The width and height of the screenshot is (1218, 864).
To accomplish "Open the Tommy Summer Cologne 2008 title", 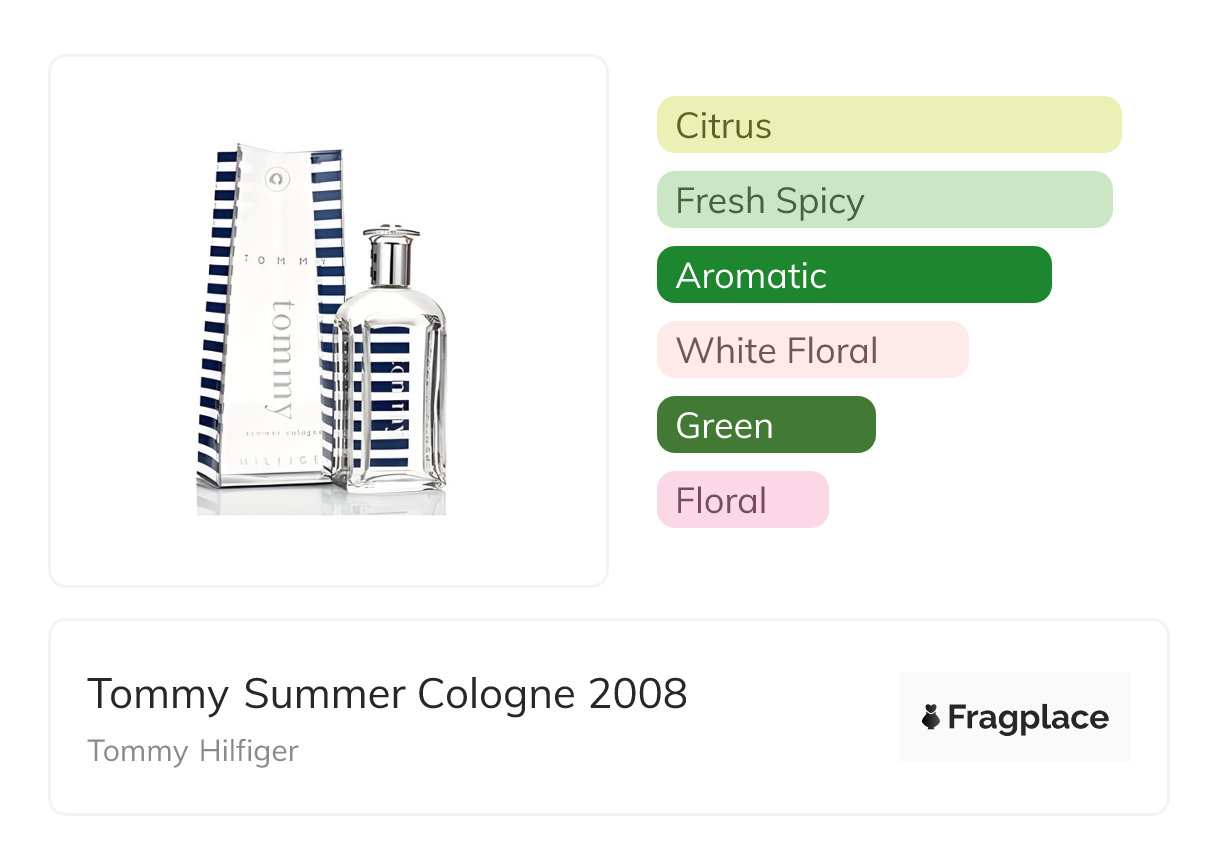I will 387,694.
